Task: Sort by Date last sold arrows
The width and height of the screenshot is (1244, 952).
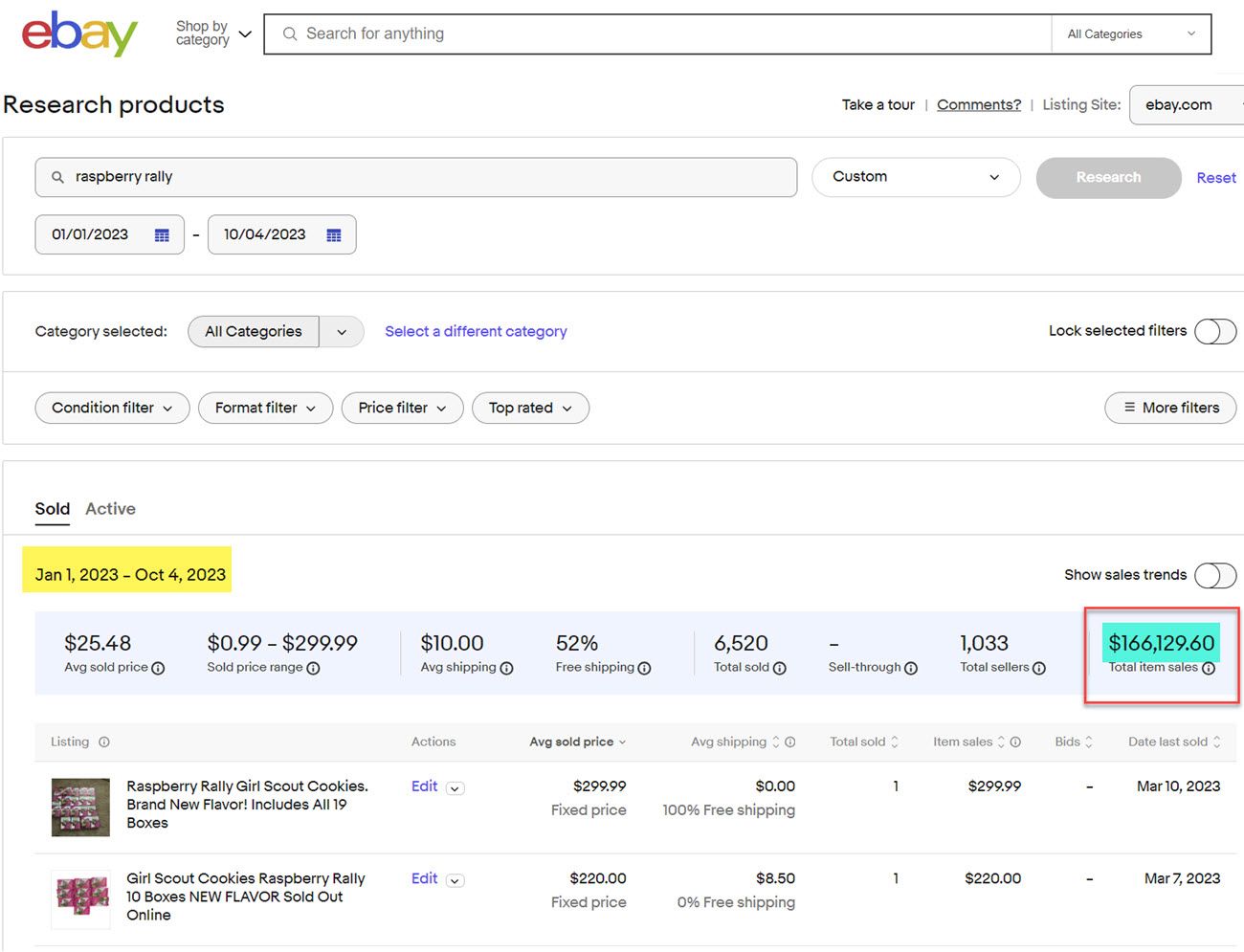Action: pos(1216,742)
